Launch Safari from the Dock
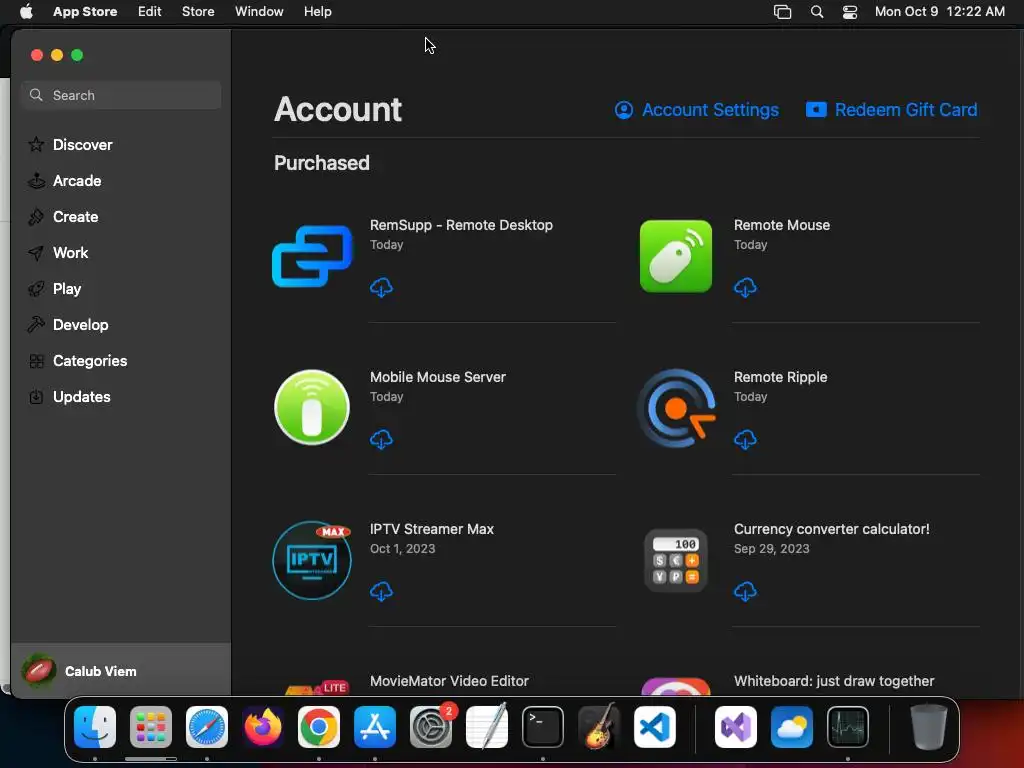 pyautogui.click(x=207, y=727)
